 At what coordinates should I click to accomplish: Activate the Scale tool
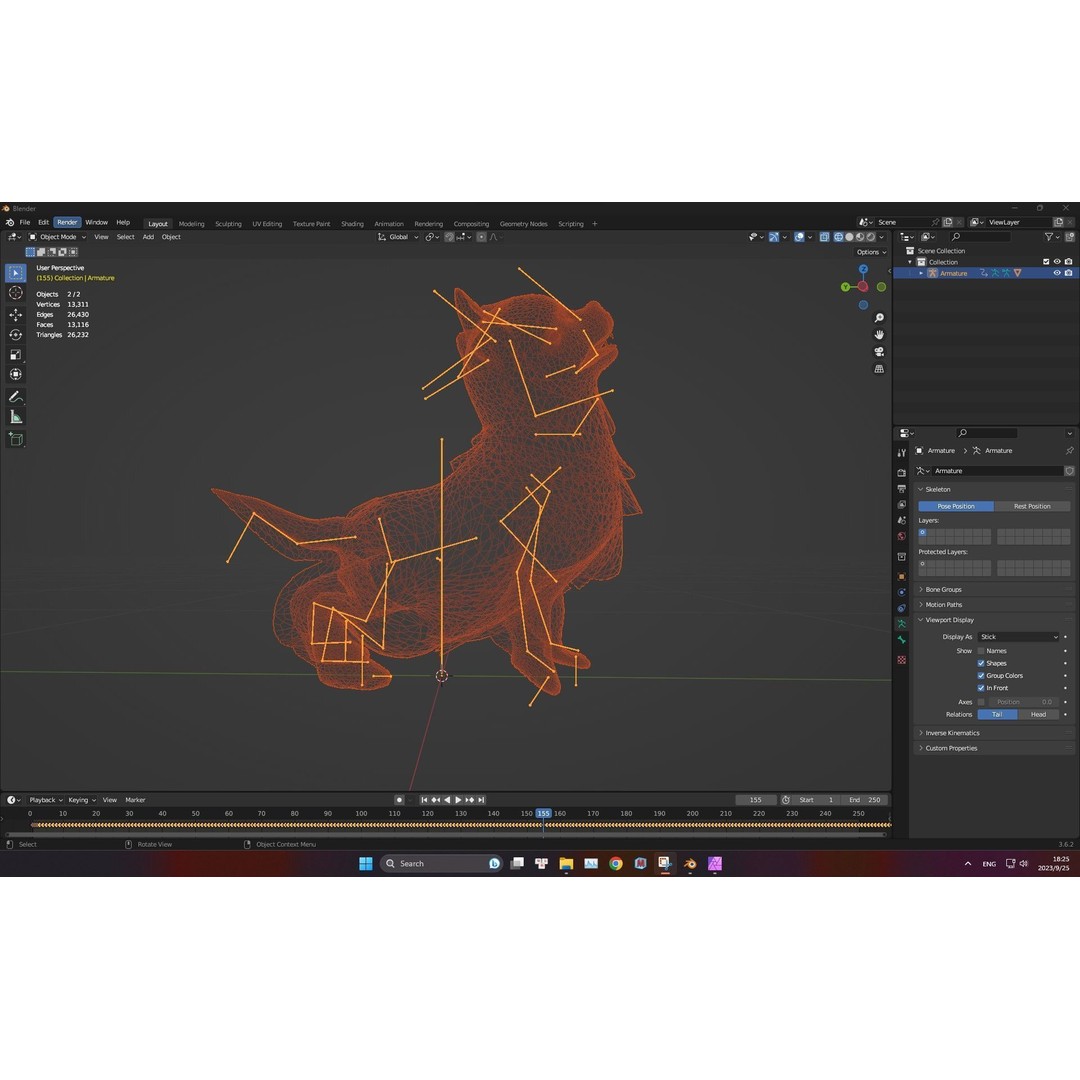(x=15, y=355)
